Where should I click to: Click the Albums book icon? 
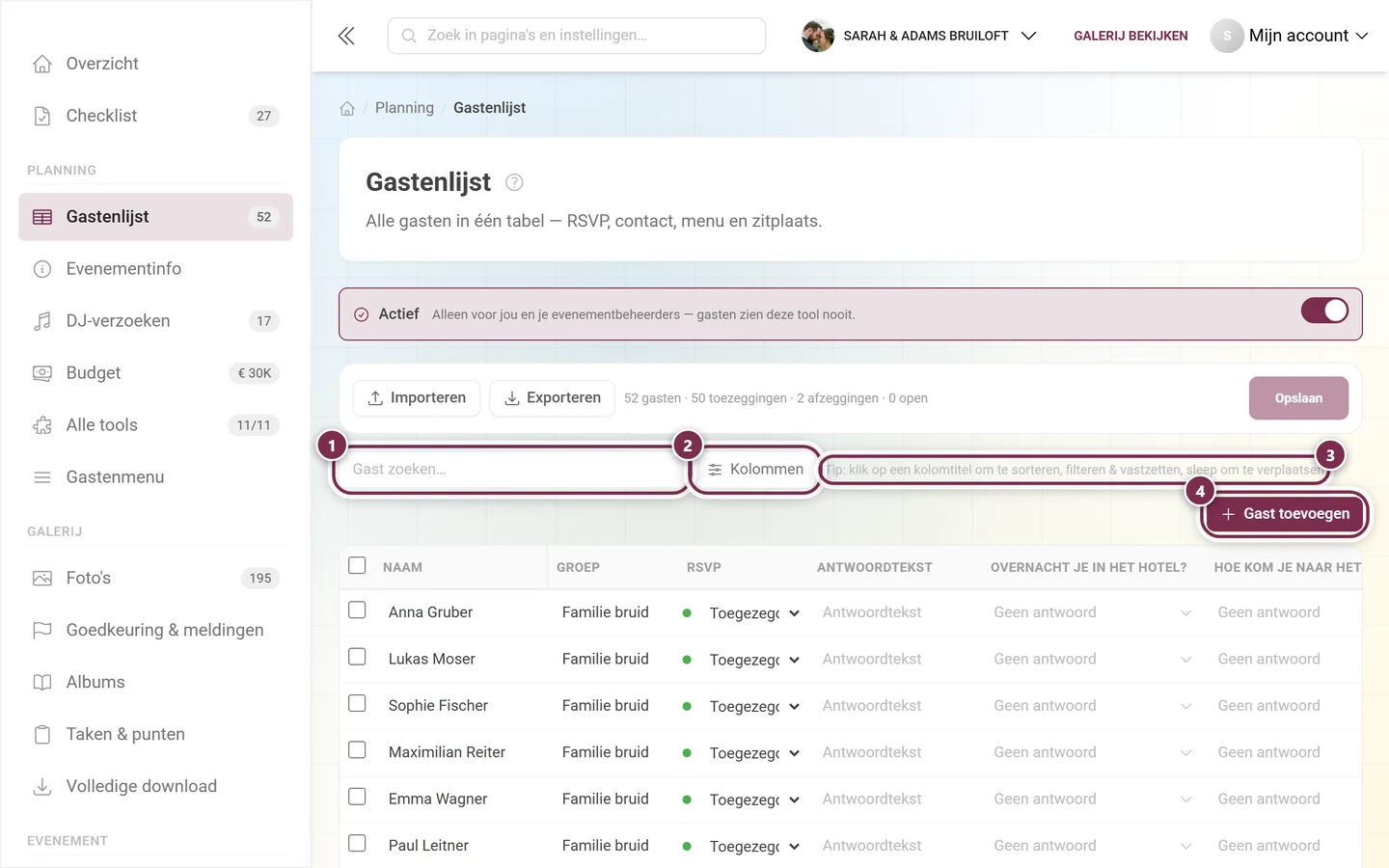[42, 683]
